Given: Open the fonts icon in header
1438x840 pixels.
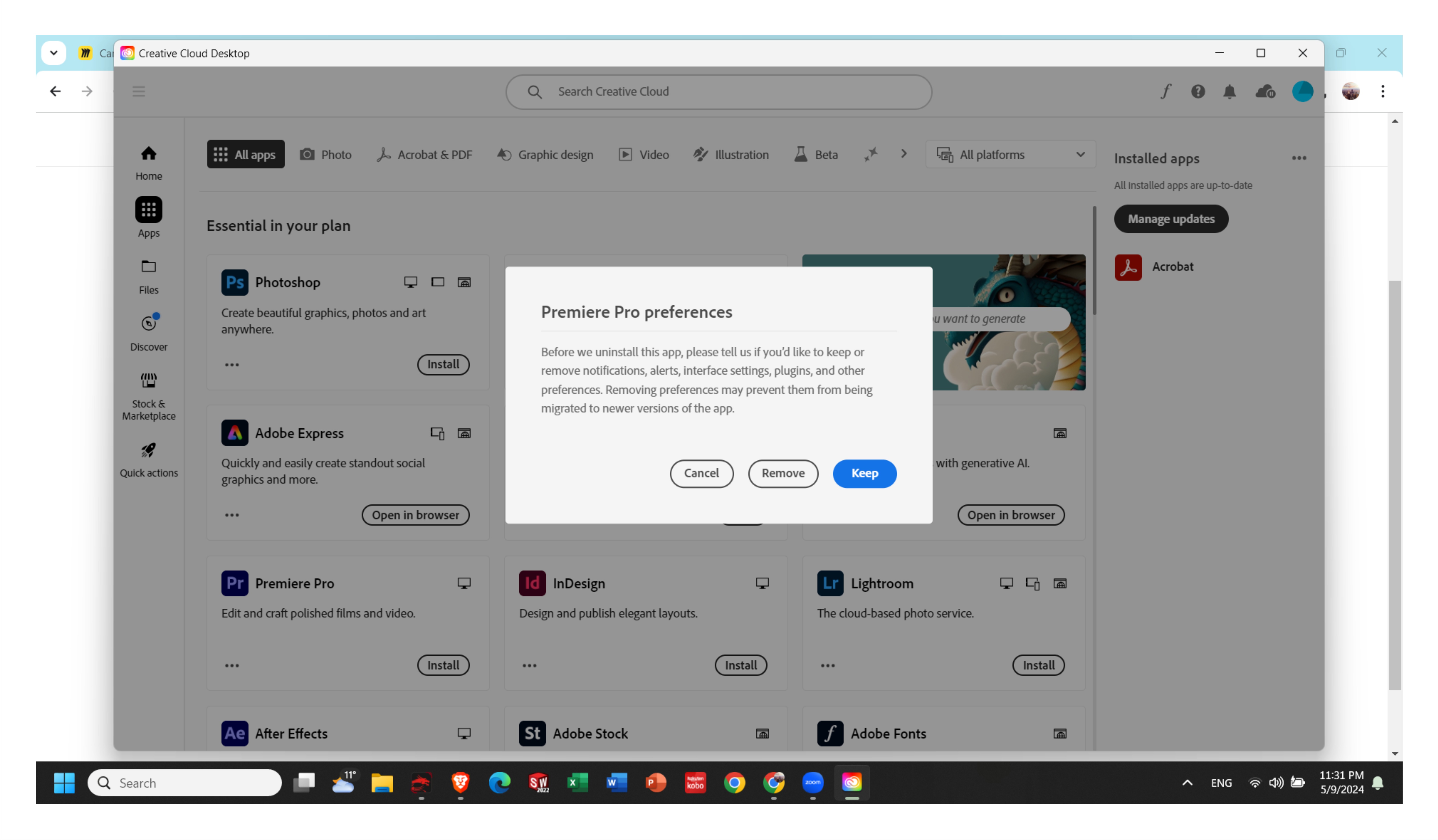Looking at the screenshot, I should [x=1166, y=91].
